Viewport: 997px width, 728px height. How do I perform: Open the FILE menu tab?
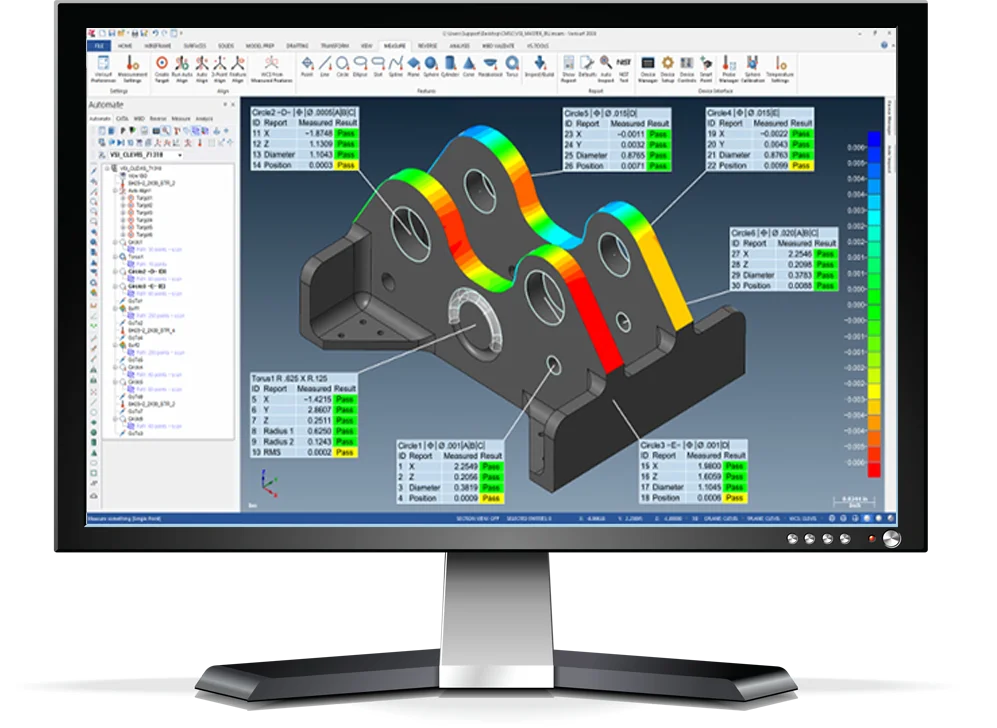pos(98,45)
